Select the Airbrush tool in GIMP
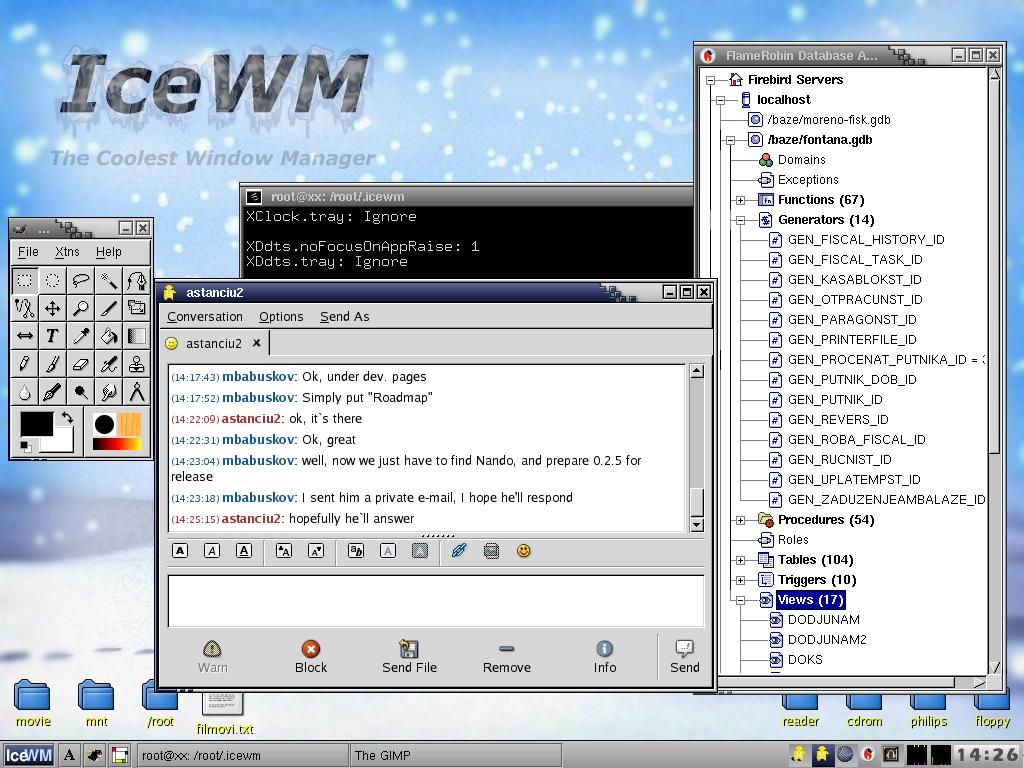The image size is (1024, 768). (108, 364)
